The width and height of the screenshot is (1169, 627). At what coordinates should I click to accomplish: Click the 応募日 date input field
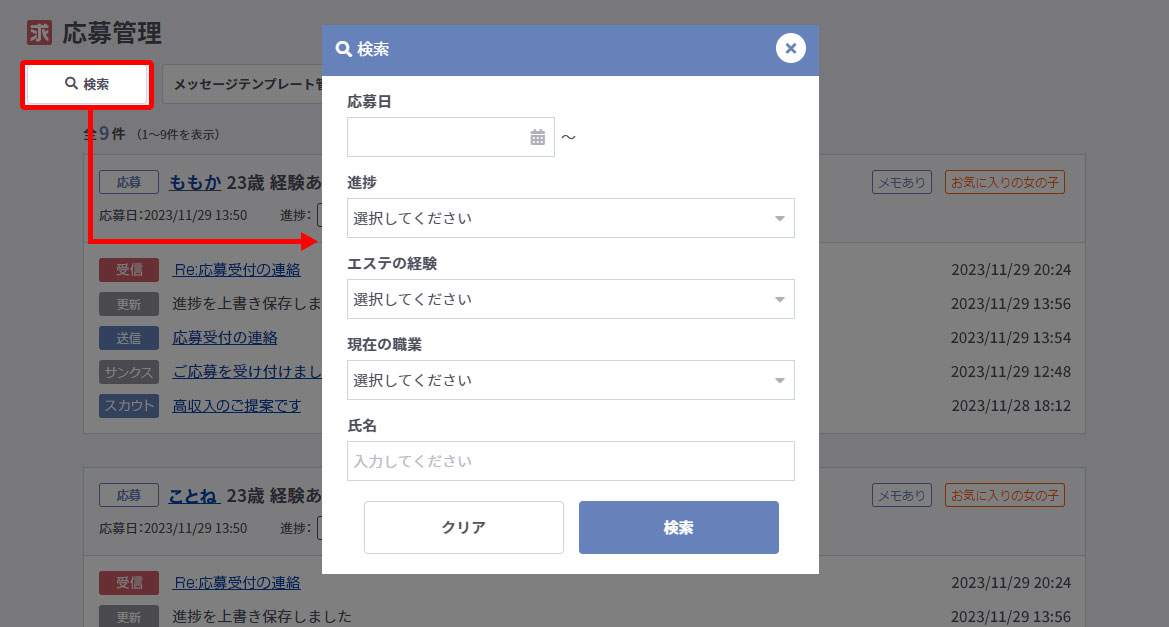pos(437,137)
